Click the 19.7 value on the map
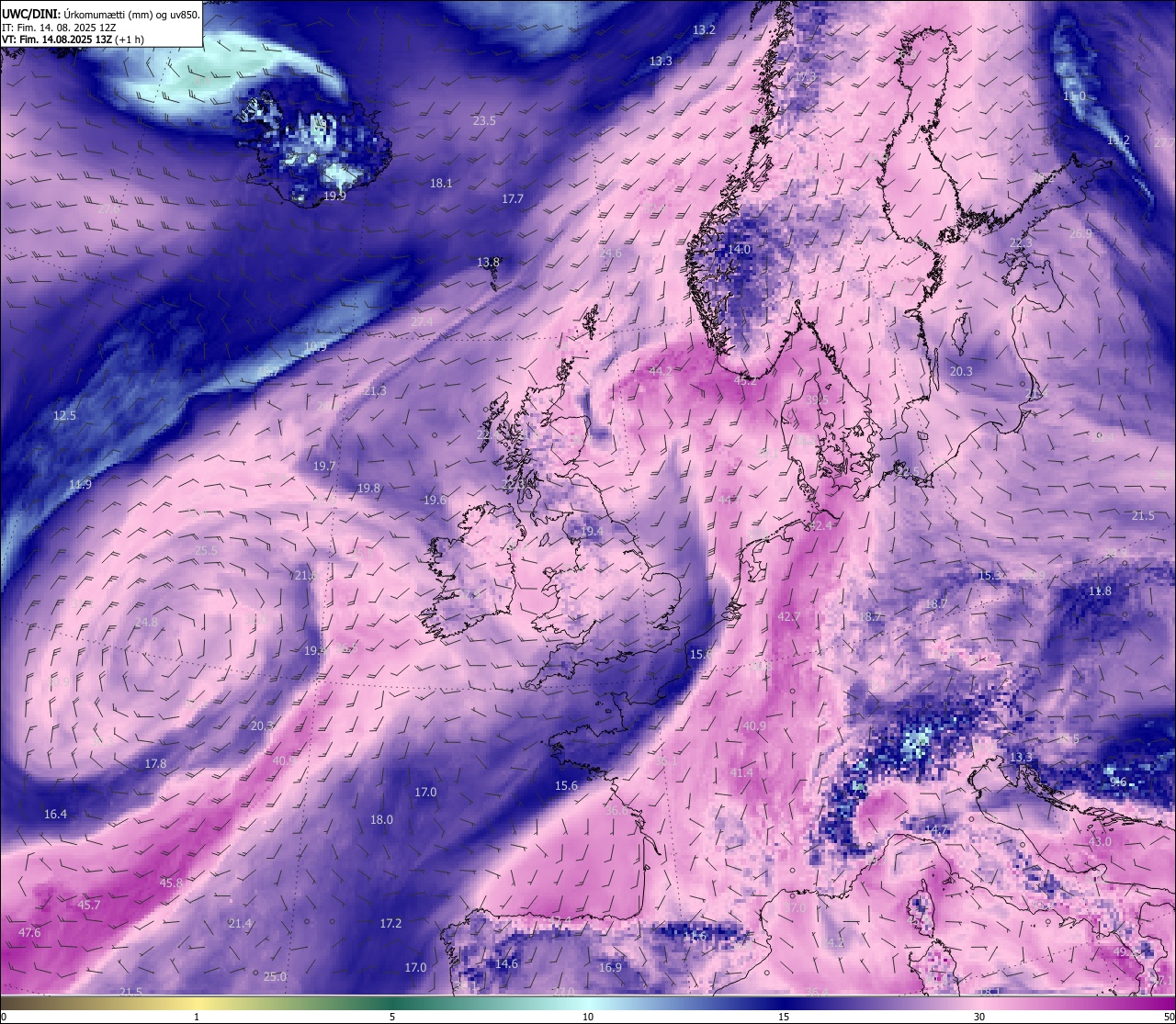The image size is (1176, 1024). pos(324,467)
